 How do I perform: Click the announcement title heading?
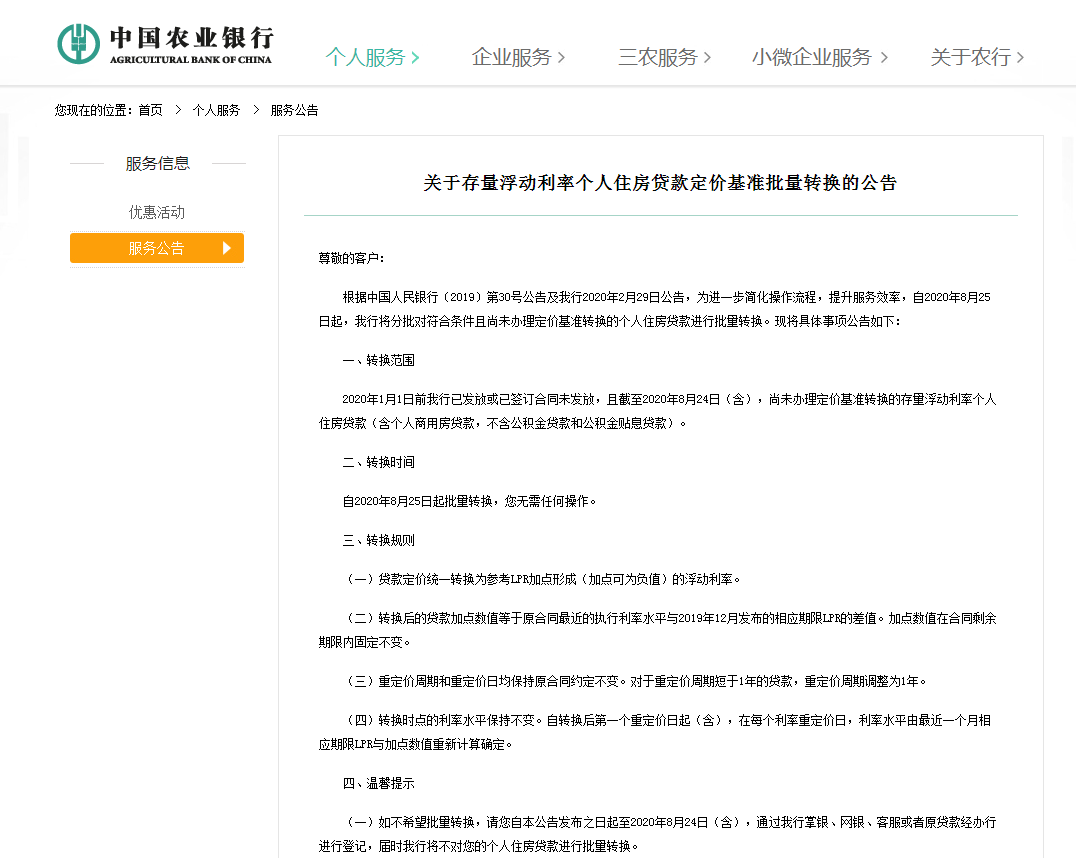click(x=660, y=183)
